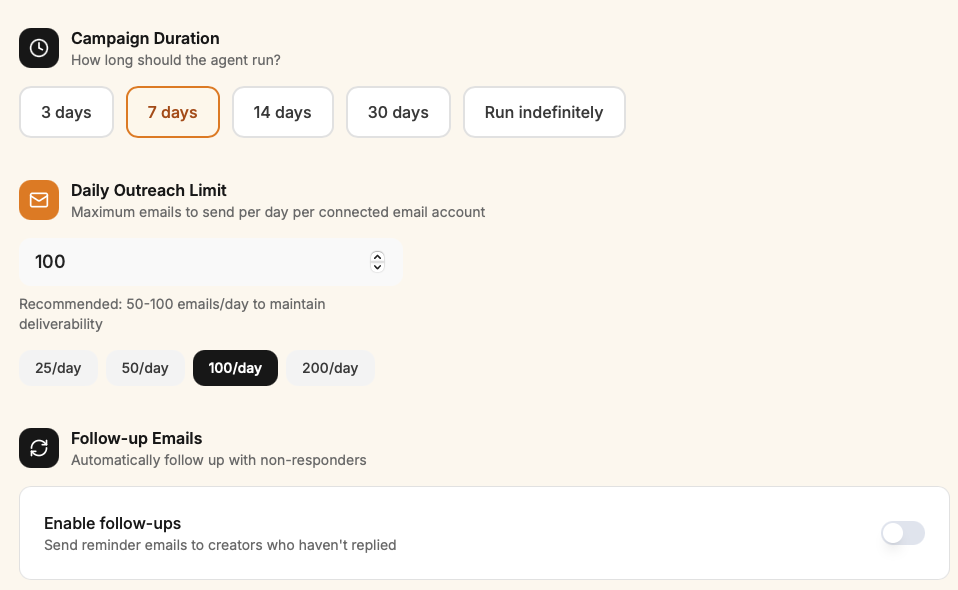Select the 100/day outreach preset

coord(235,368)
